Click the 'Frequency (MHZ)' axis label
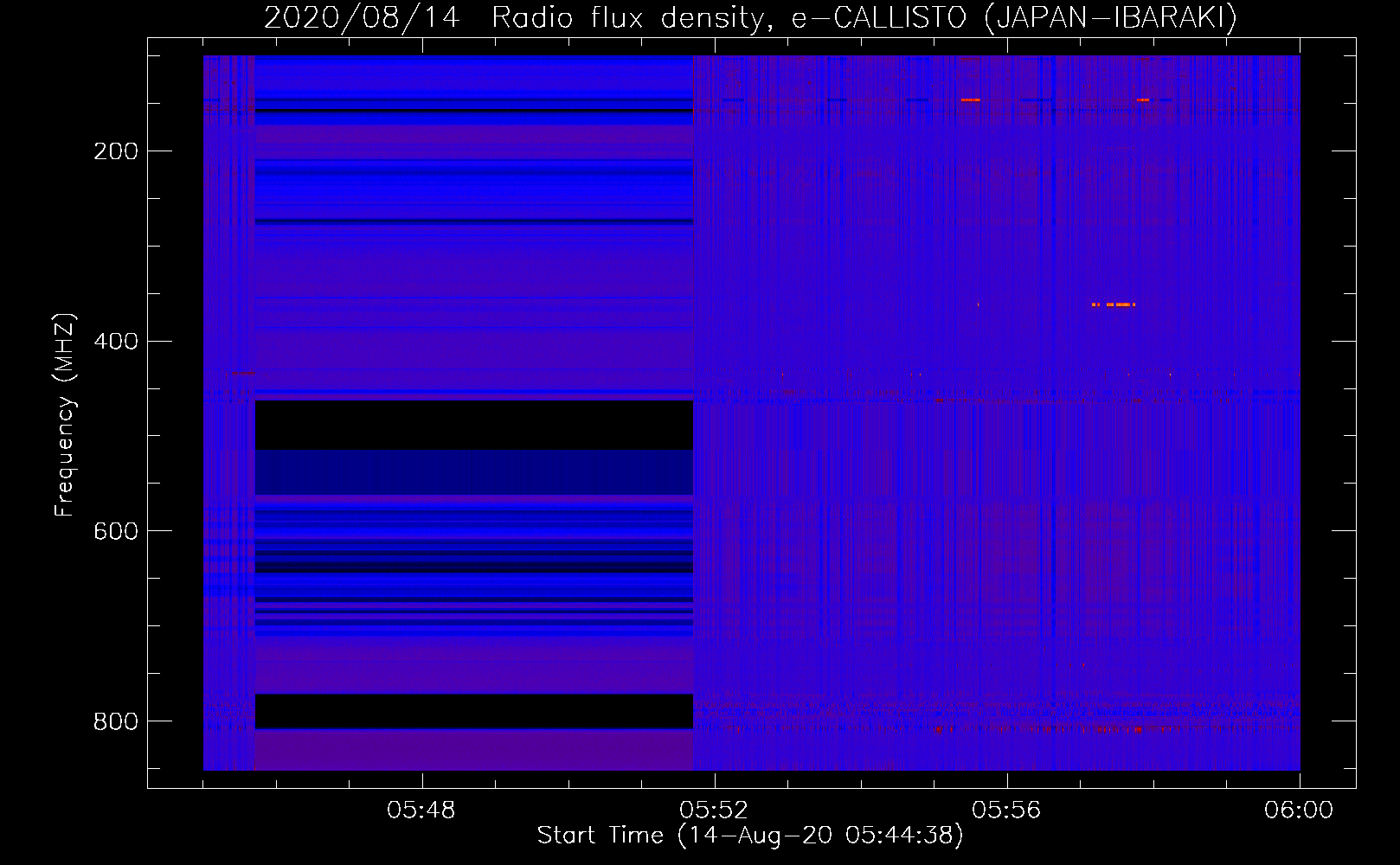The width and height of the screenshot is (1400, 865). click(x=65, y=415)
